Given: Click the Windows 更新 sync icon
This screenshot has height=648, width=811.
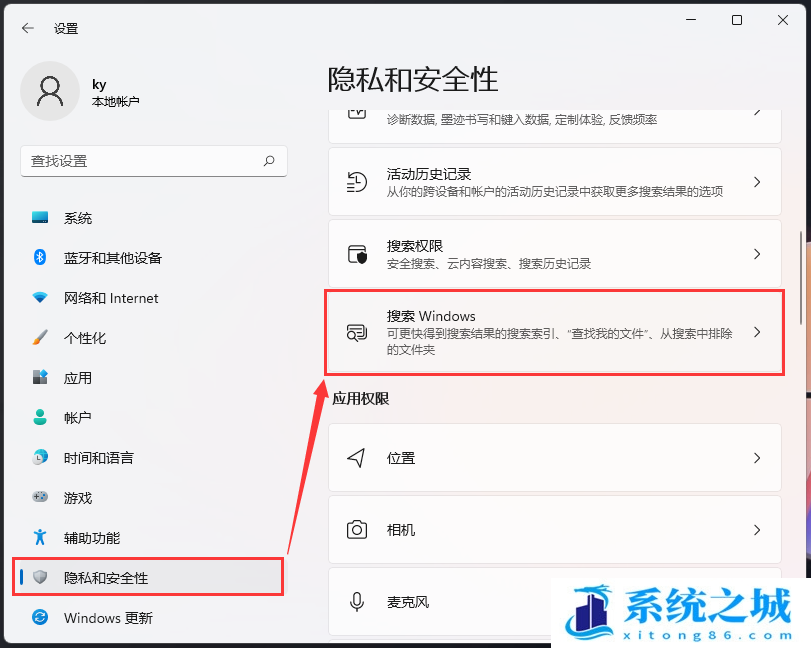Looking at the screenshot, I should pyautogui.click(x=40, y=617).
